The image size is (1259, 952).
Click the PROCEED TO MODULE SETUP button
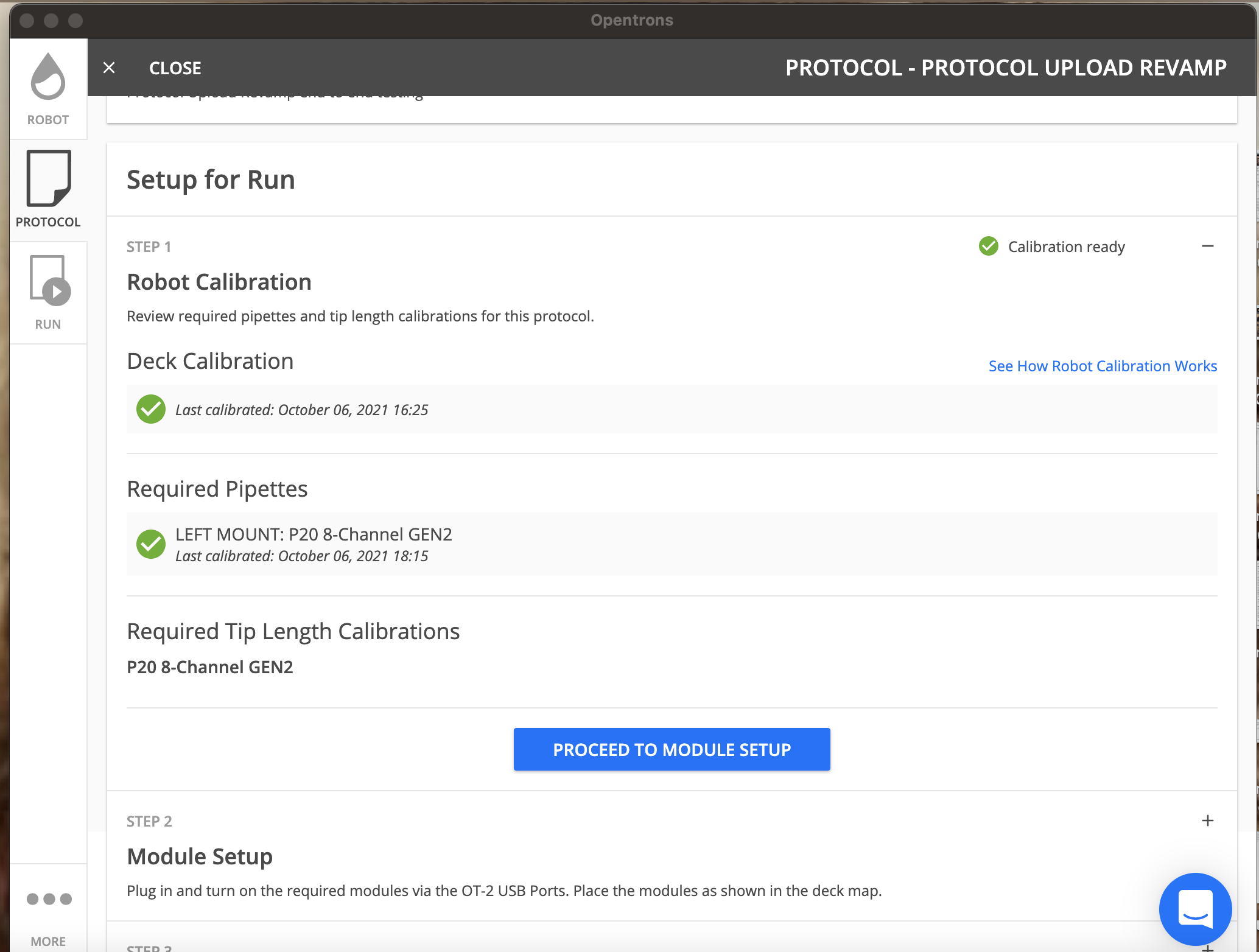coord(672,749)
